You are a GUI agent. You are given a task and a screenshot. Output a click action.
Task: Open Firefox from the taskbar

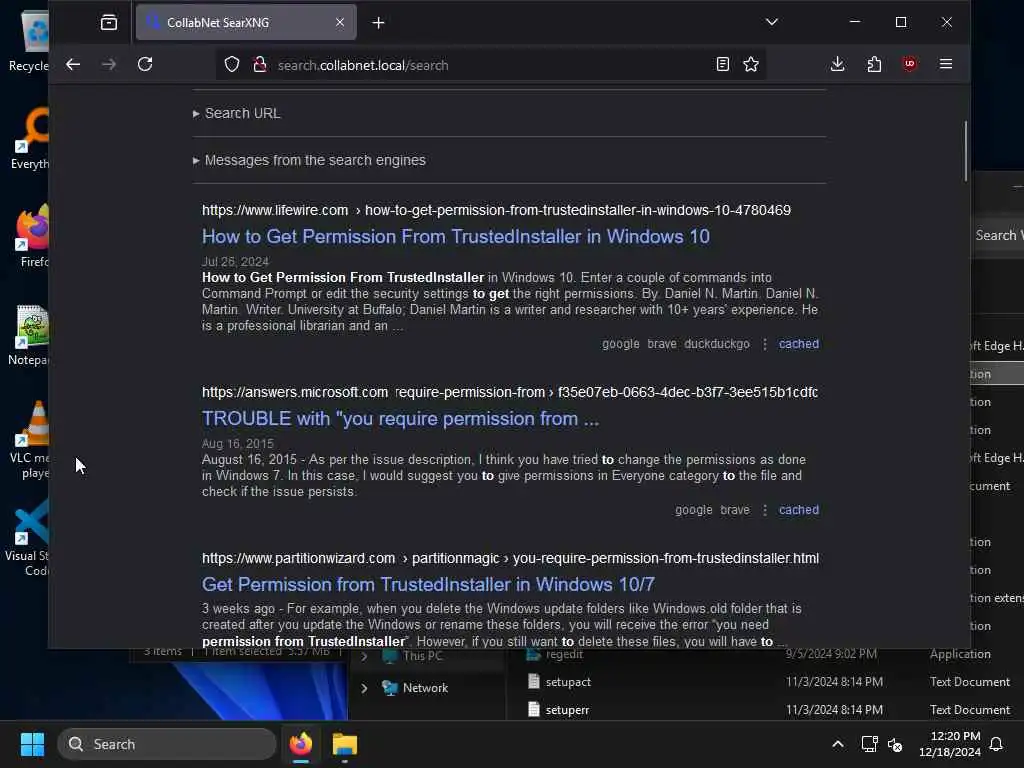pyautogui.click(x=301, y=744)
